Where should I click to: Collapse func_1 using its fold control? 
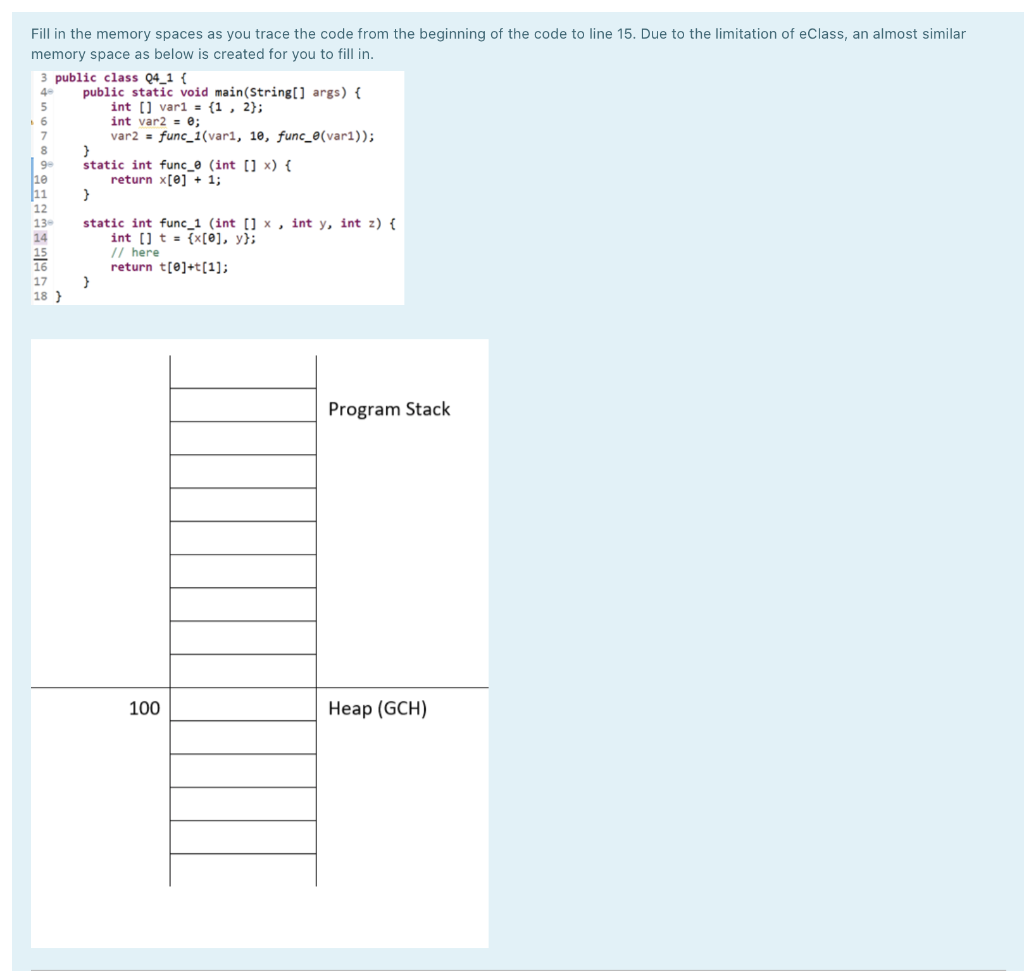(x=52, y=222)
